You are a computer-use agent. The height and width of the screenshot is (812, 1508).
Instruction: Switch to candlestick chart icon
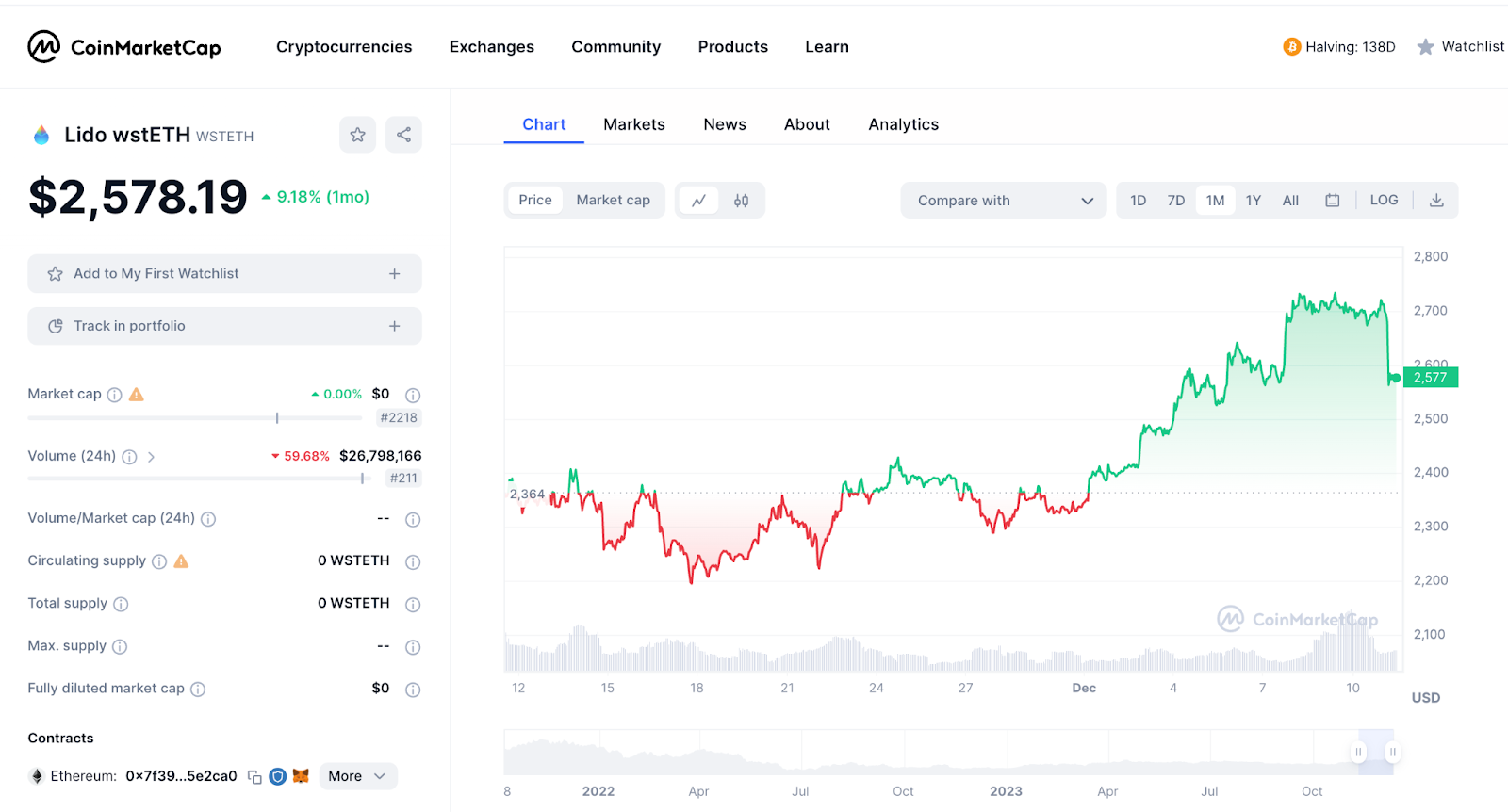click(742, 200)
